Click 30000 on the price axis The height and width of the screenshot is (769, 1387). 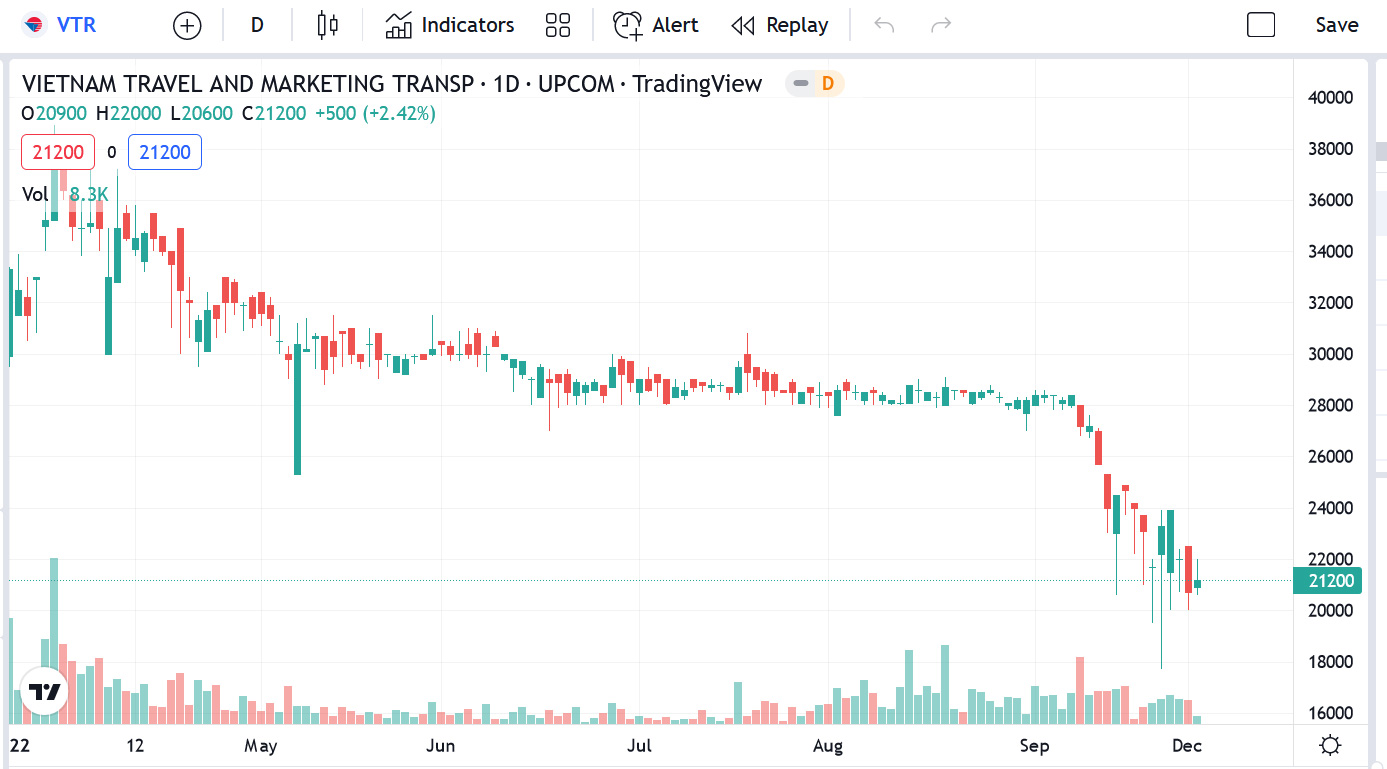tap(1331, 354)
